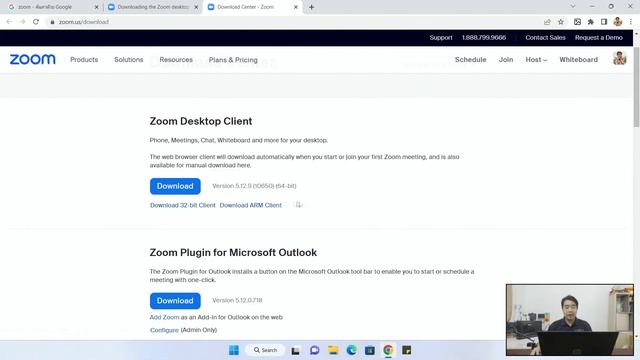Image resolution: width=640 pixels, height=360 pixels.
Task: Click Download ARM Client link
Action: tap(251, 205)
